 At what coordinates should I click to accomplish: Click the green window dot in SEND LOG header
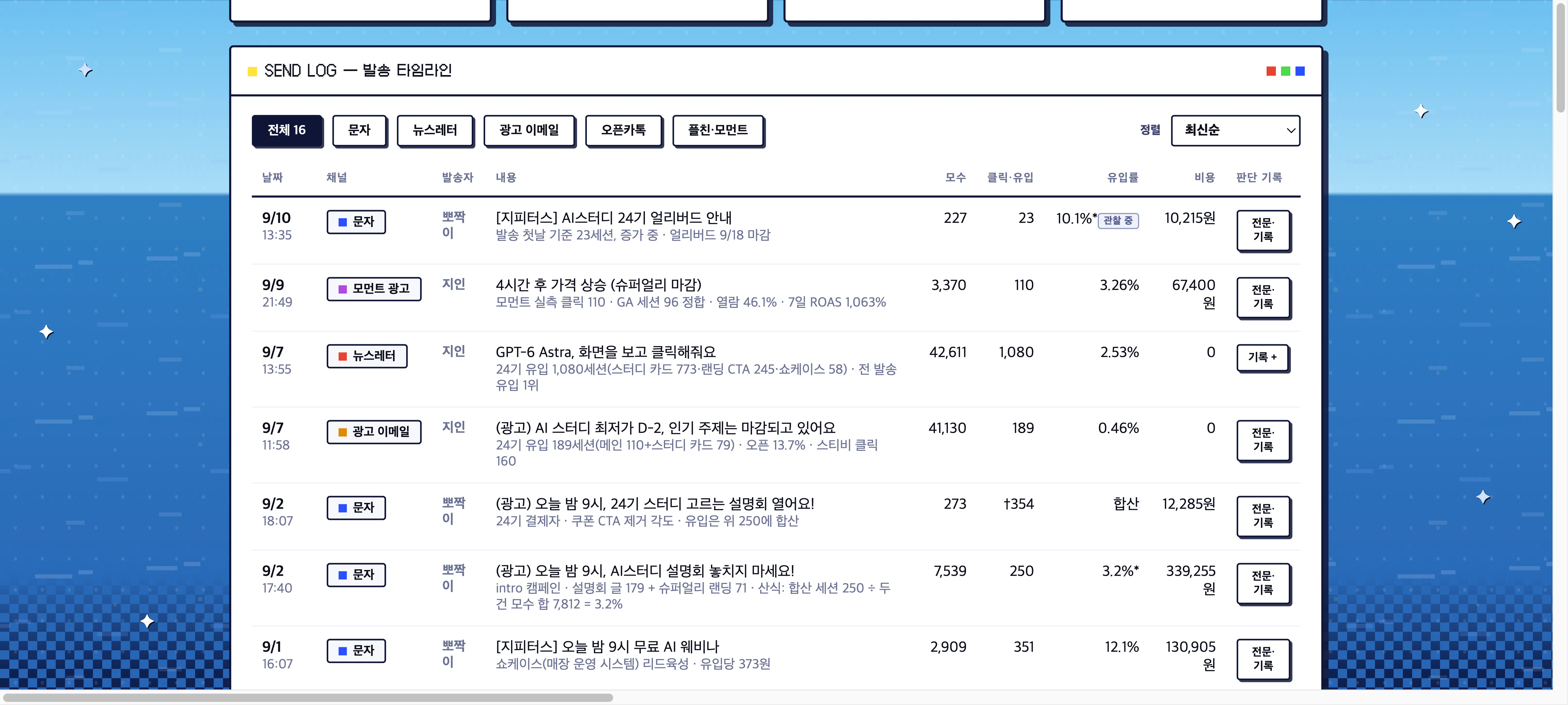[x=1286, y=71]
